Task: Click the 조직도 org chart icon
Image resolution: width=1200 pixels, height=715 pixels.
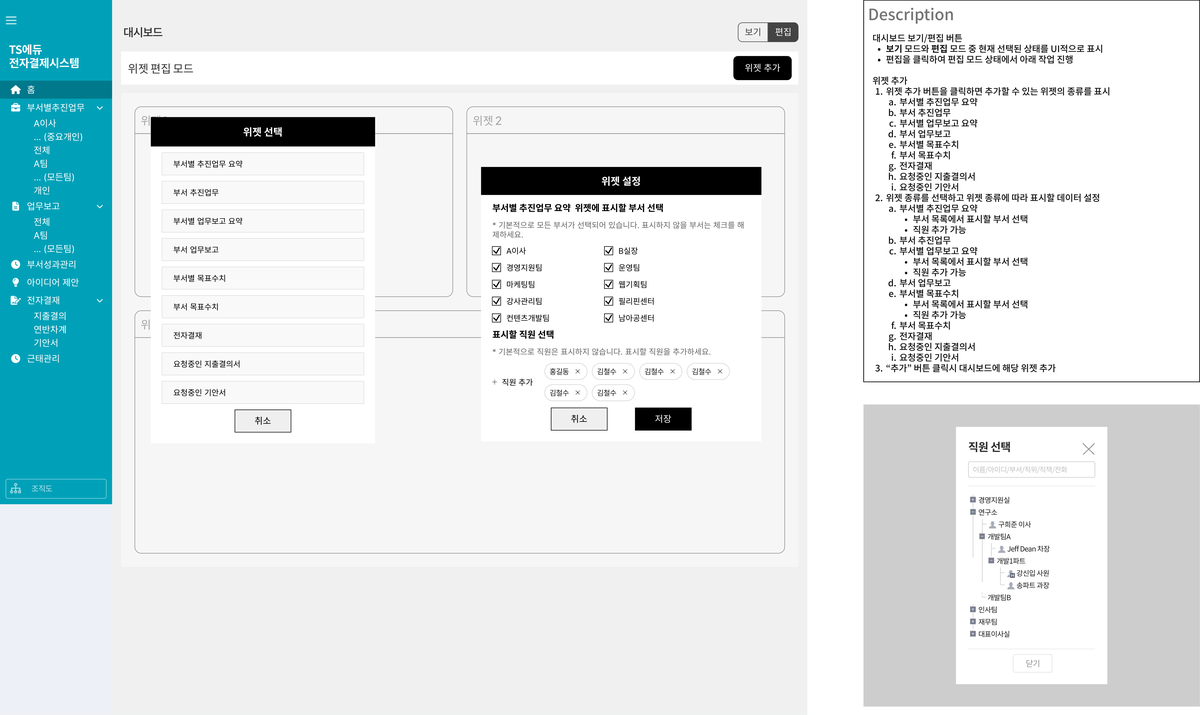Action: (16, 489)
